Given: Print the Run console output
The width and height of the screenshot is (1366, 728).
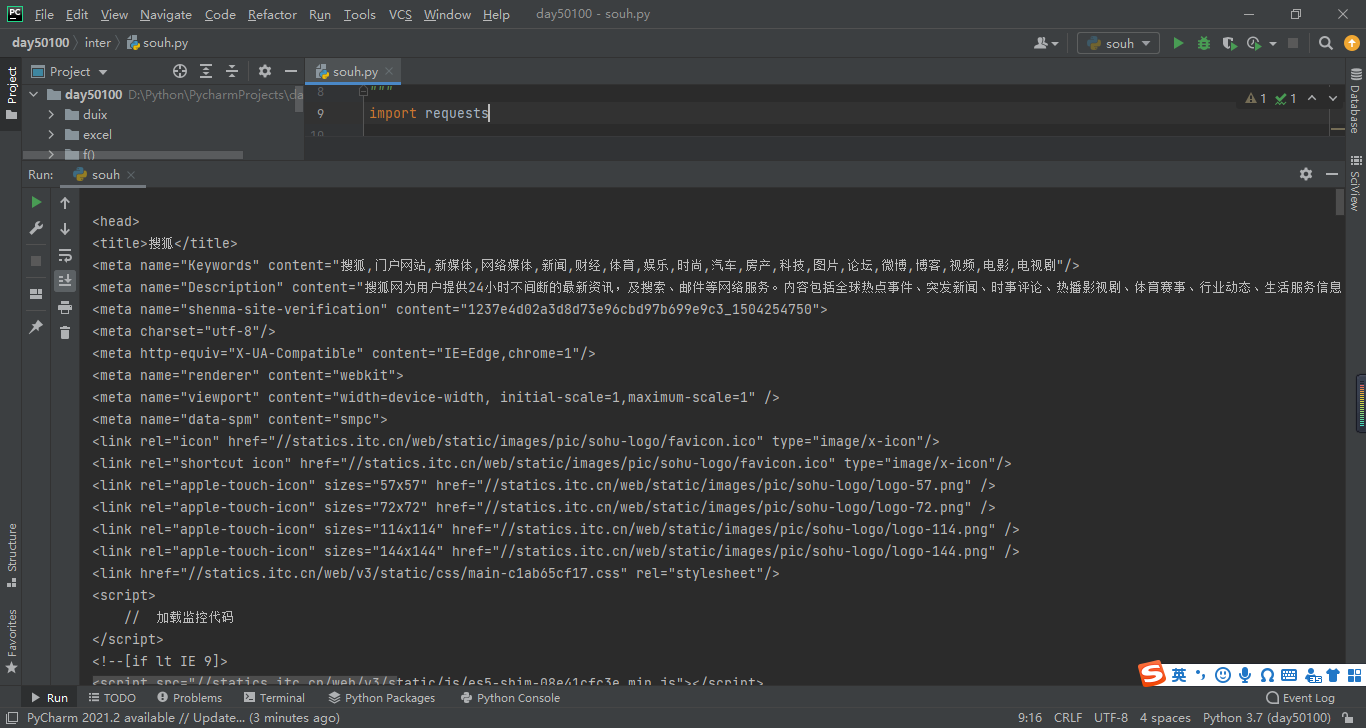Looking at the screenshot, I should [65, 307].
